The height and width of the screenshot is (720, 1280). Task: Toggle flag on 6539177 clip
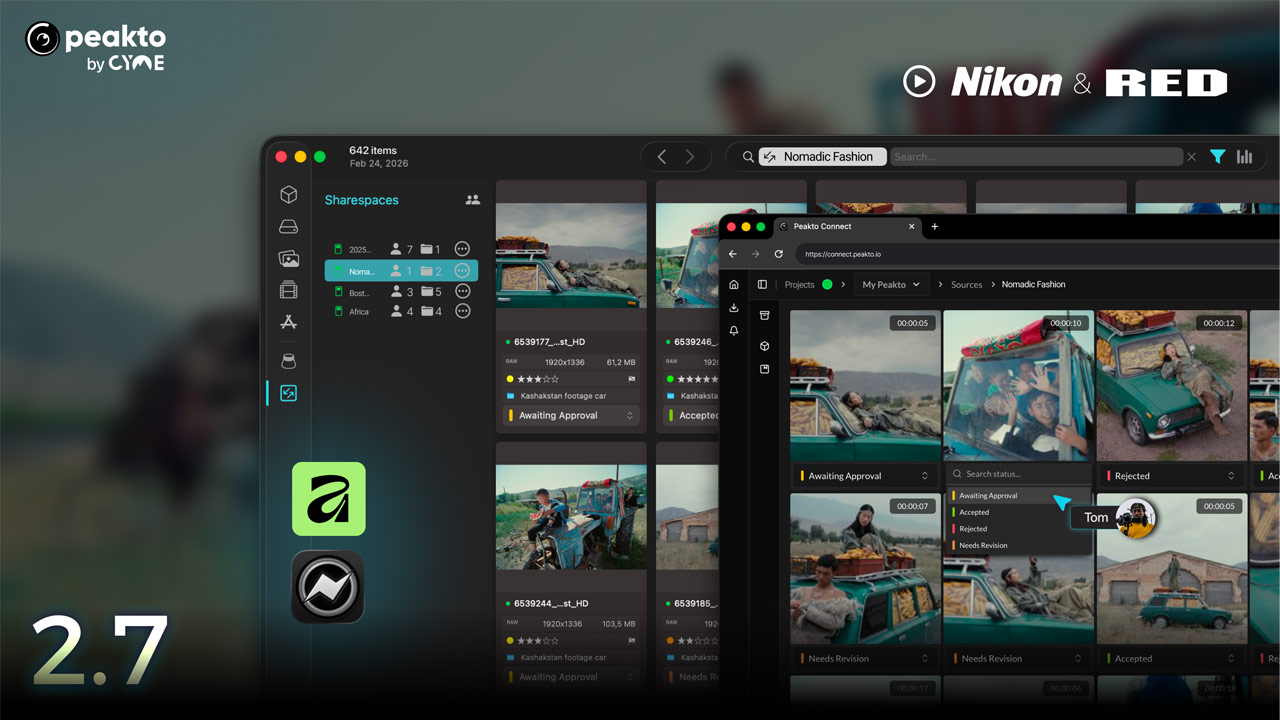631,380
